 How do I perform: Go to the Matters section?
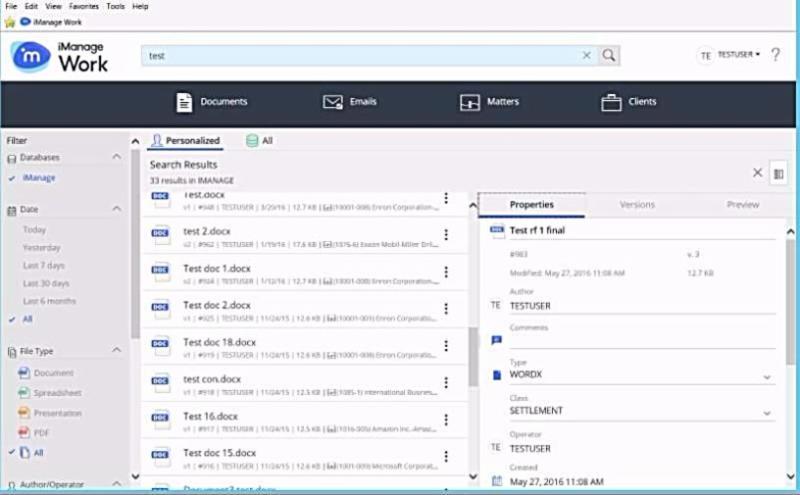tap(489, 102)
